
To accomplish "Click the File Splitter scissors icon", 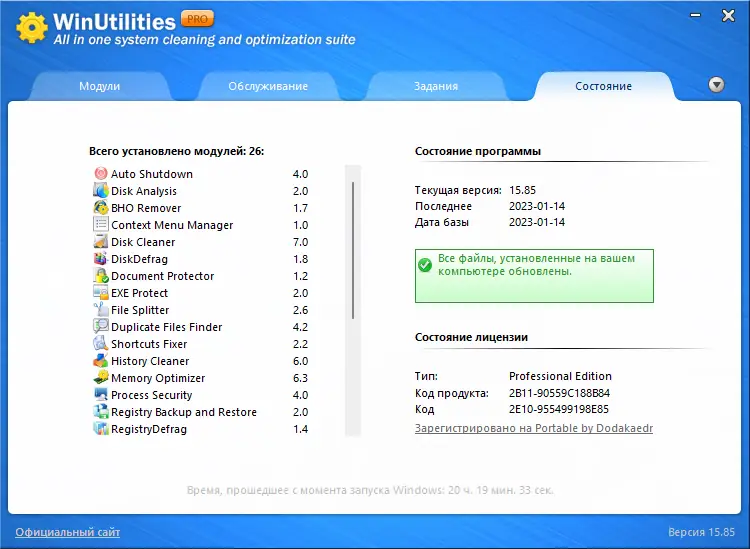I will [100, 309].
